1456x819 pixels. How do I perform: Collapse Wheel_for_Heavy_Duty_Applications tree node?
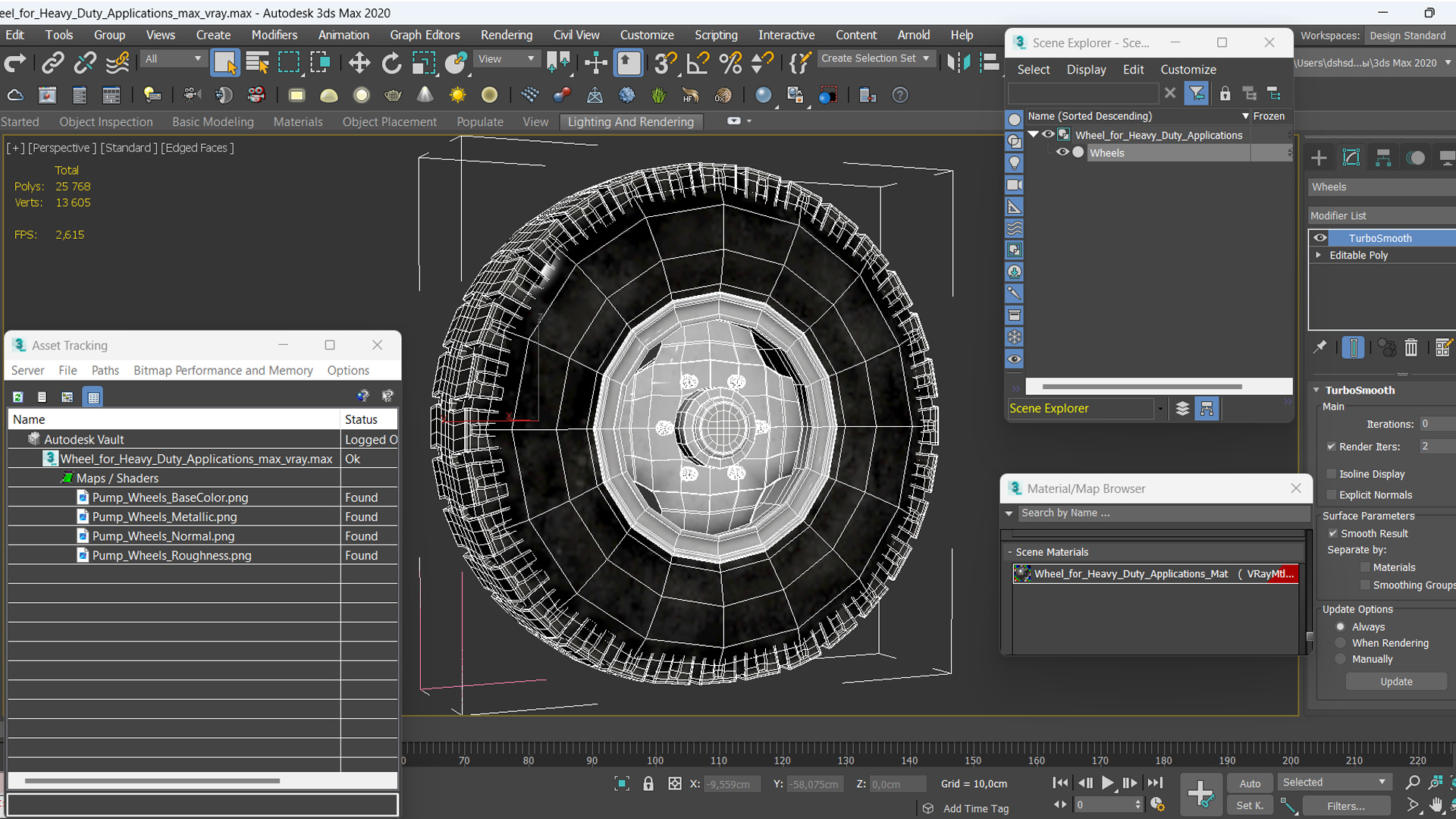click(1034, 134)
